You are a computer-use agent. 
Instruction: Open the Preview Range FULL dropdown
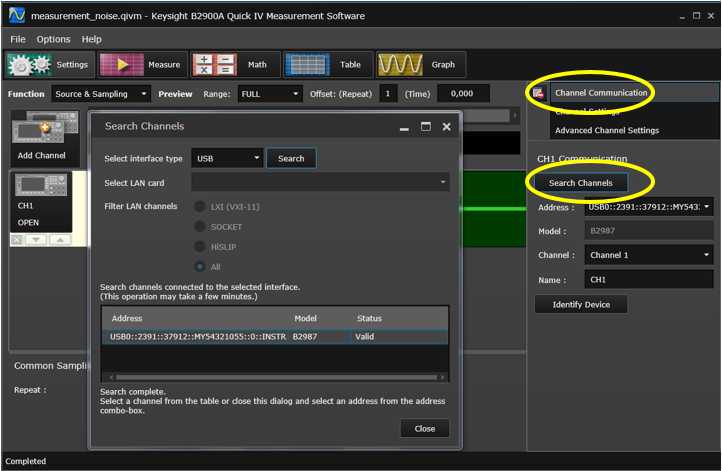pyautogui.click(x=270, y=94)
